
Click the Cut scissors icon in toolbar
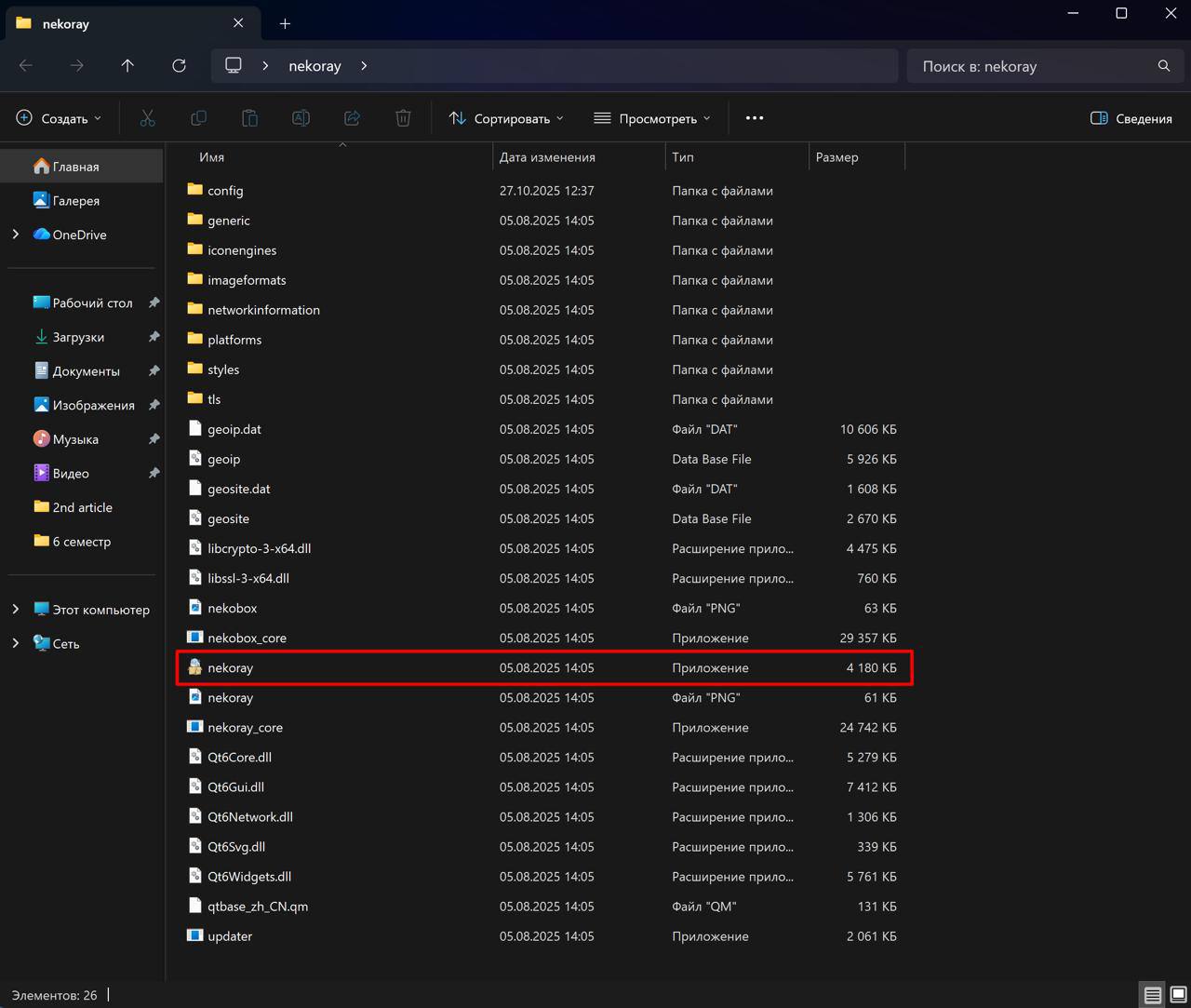[147, 118]
